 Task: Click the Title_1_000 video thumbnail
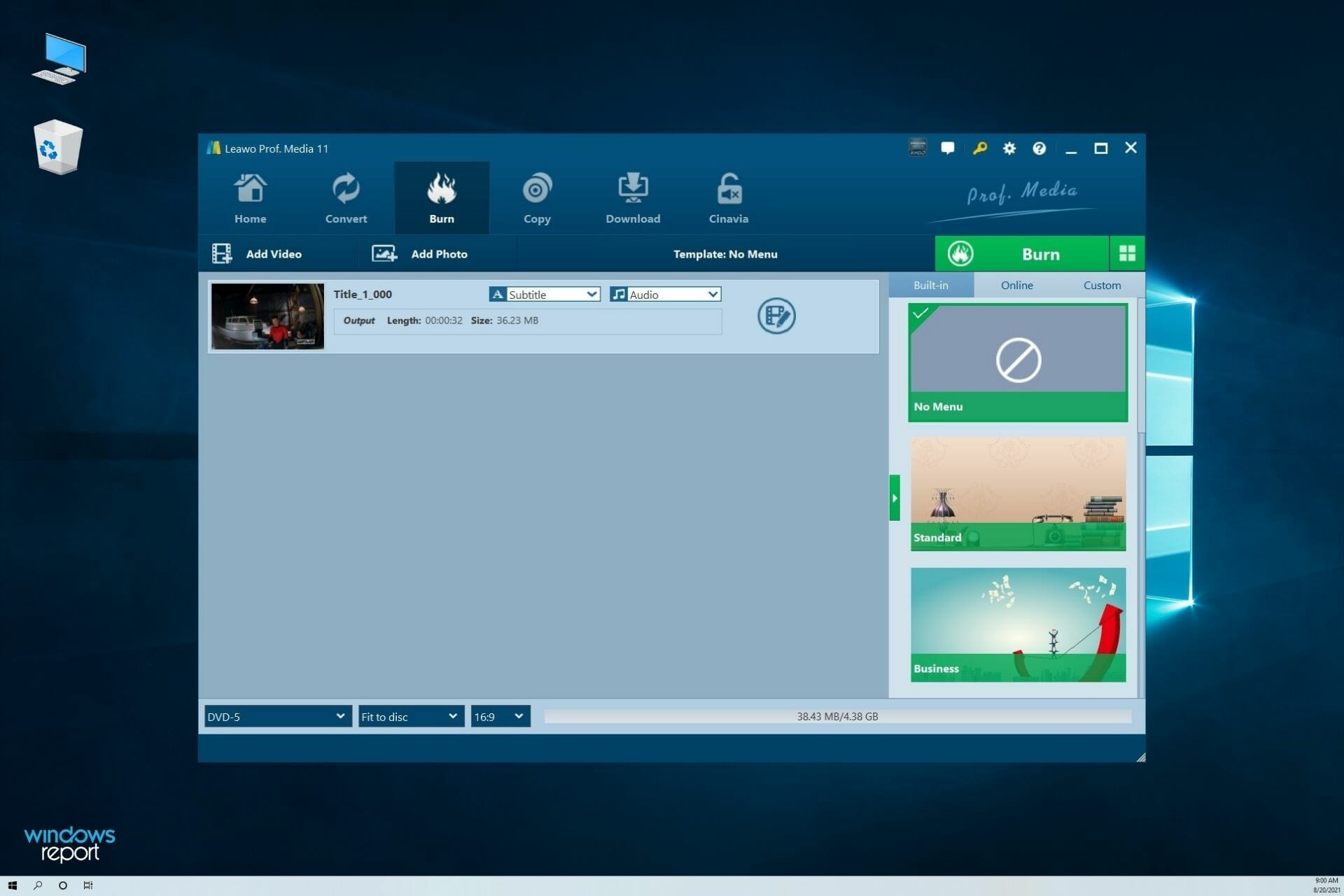tap(267, 315)
